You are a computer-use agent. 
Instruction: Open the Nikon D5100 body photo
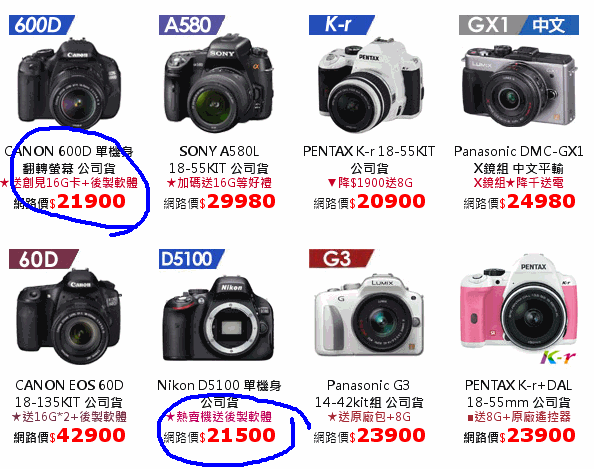pos(219,318)
